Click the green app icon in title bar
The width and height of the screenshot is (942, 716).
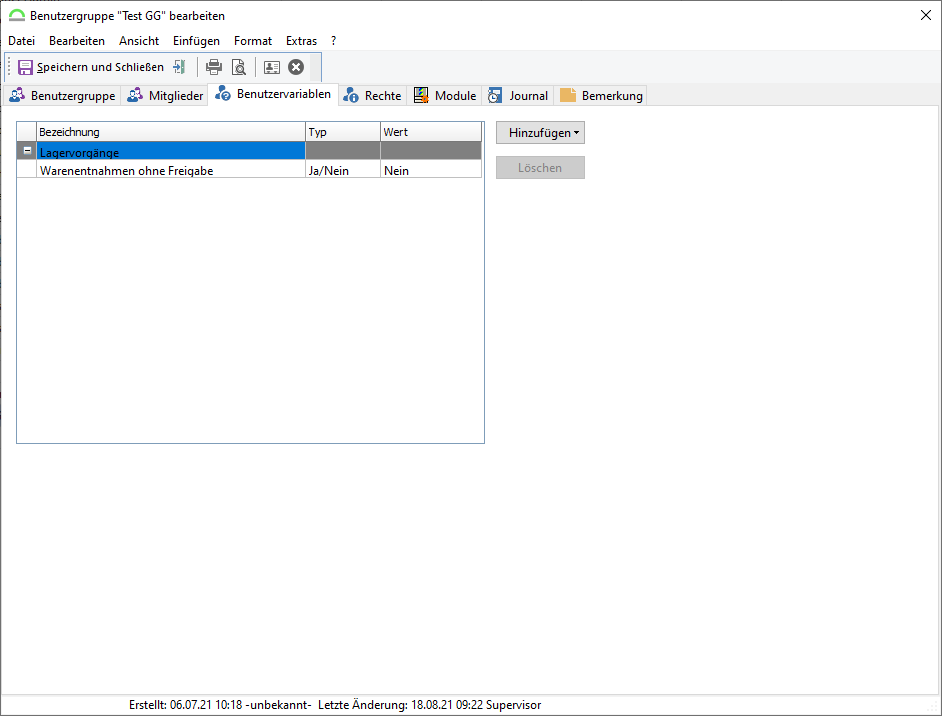click(17, 16)
